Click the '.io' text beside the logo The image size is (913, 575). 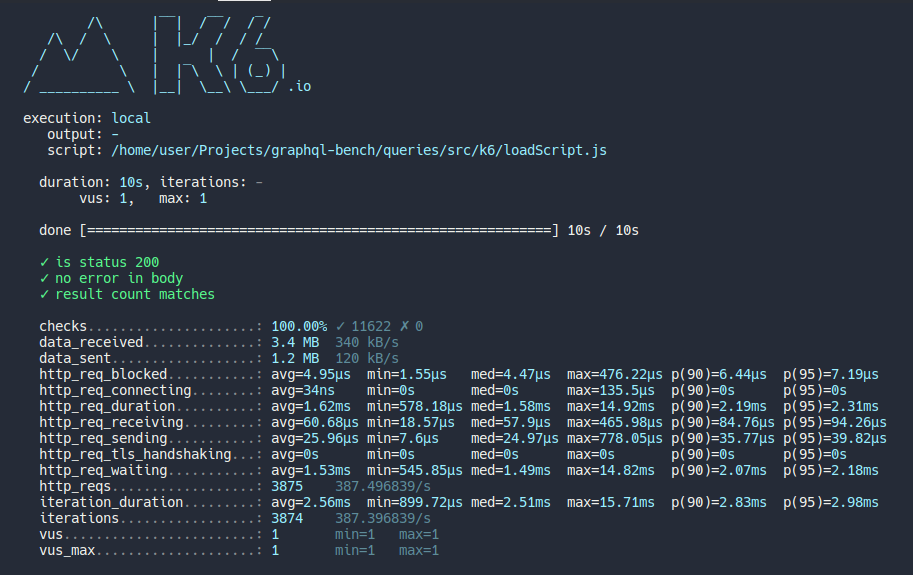pos(299,87)
